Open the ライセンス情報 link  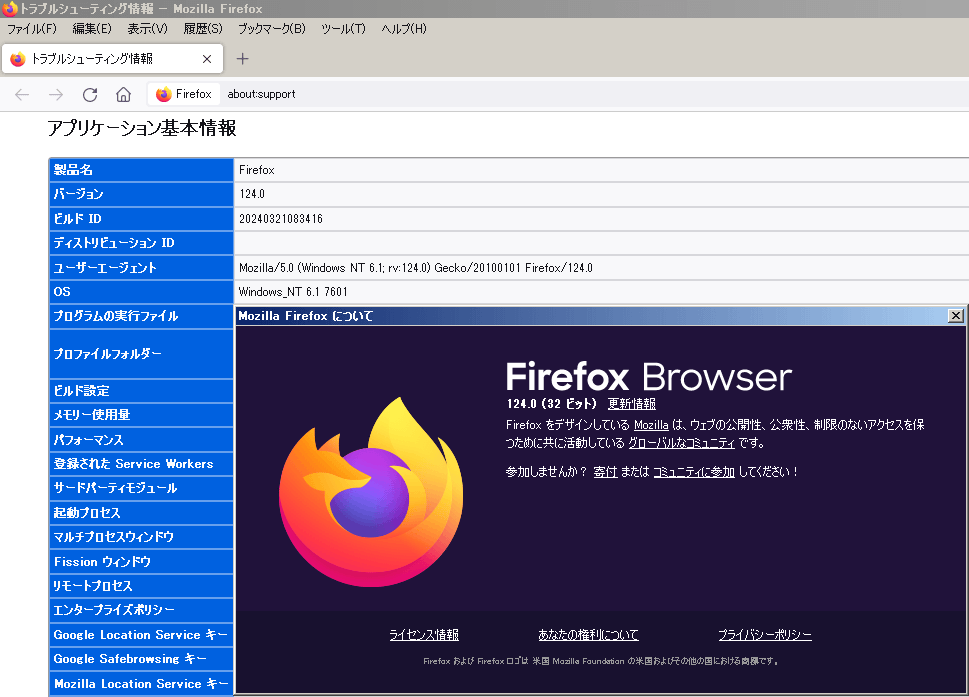pos(424,635)
